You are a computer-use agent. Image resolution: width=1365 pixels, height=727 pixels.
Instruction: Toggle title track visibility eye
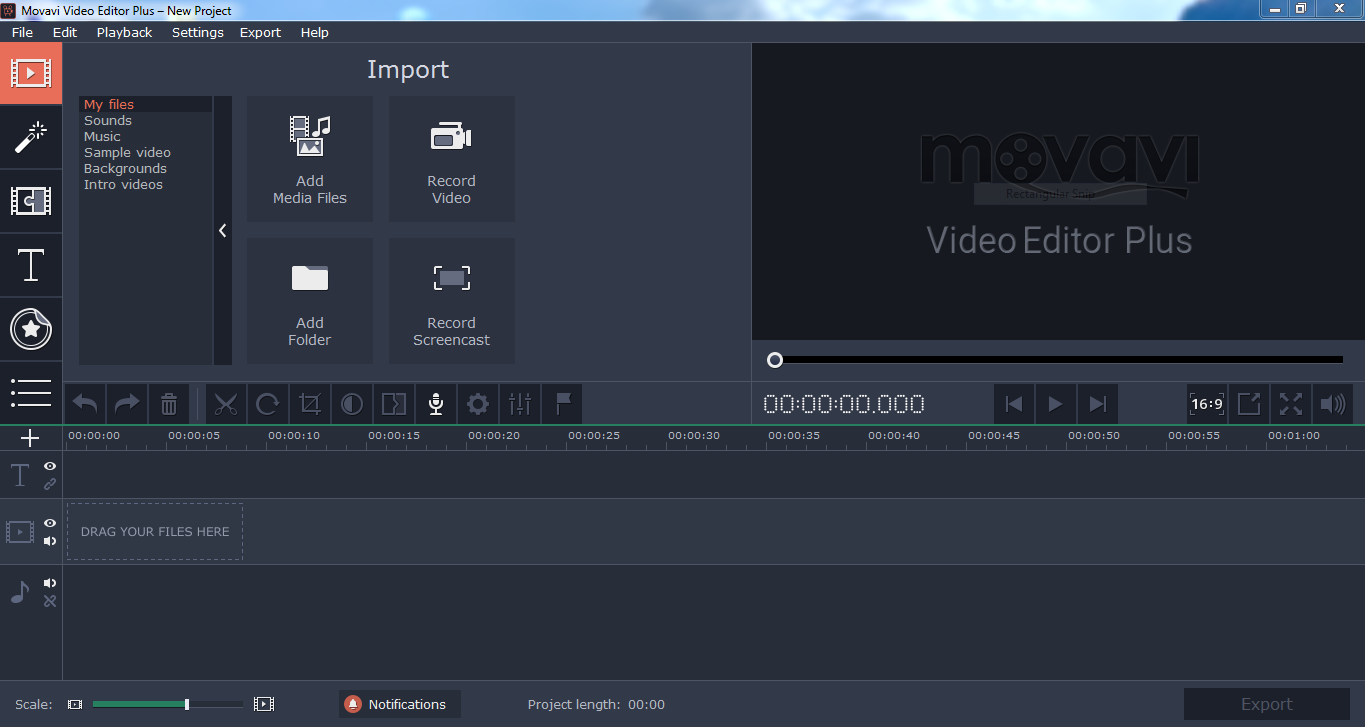pyautogui.click(x=50, y=466)
